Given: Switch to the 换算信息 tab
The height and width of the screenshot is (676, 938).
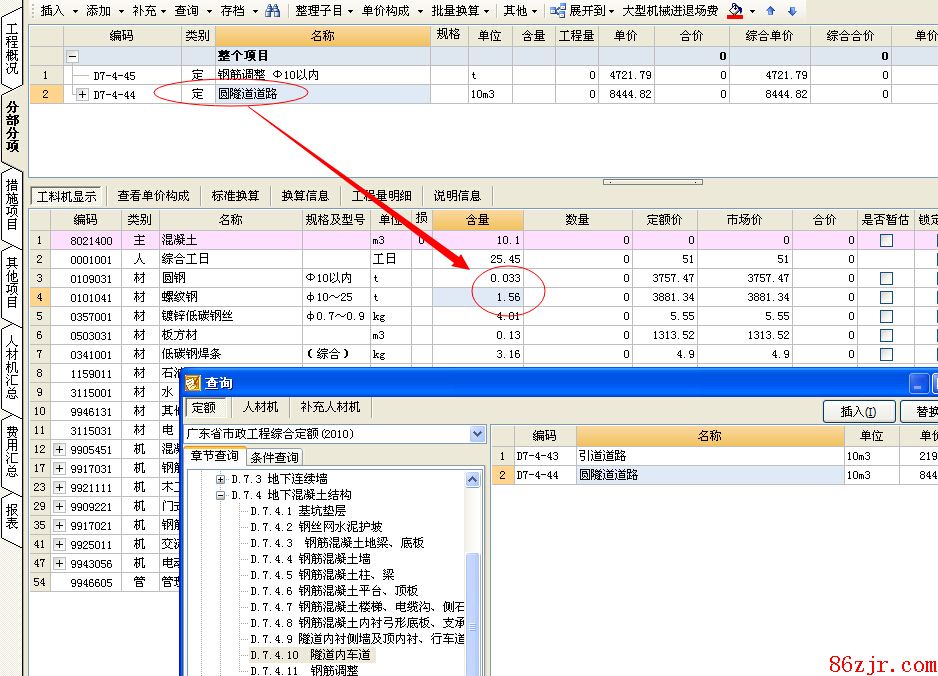Looking at the screenshot, I should 305,196.
